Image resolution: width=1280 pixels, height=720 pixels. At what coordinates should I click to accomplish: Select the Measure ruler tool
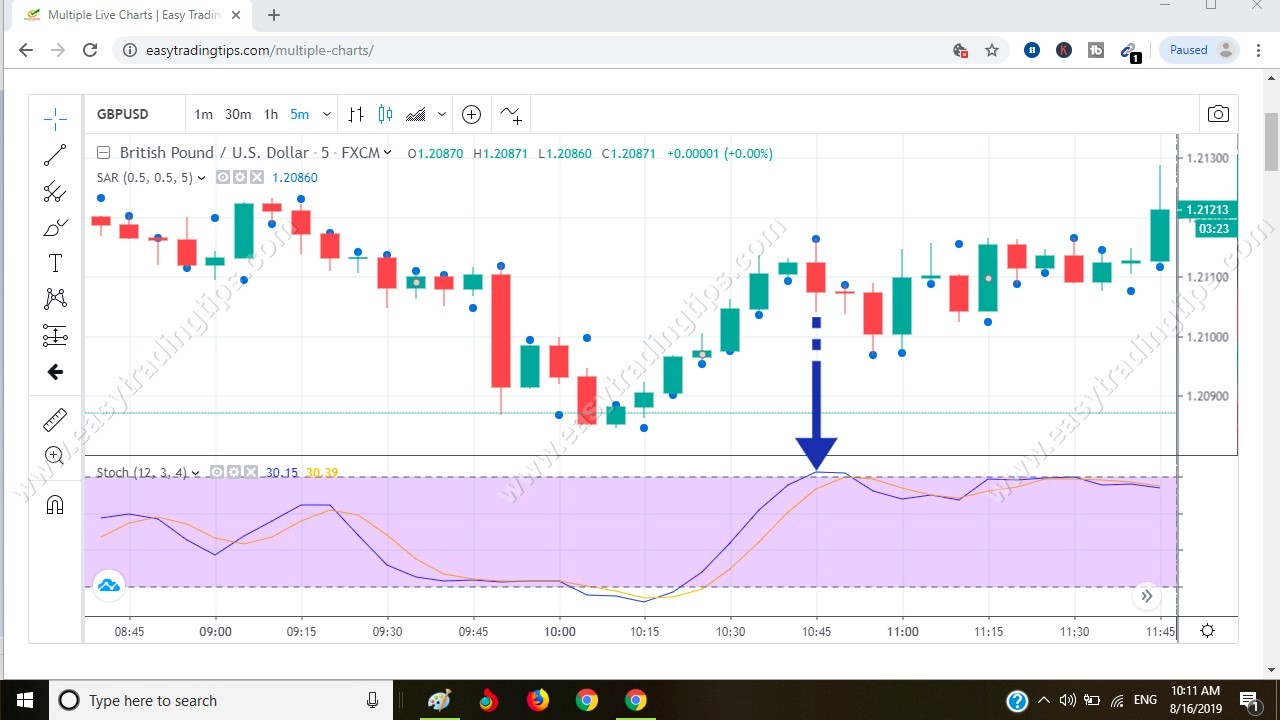(55, 419)
